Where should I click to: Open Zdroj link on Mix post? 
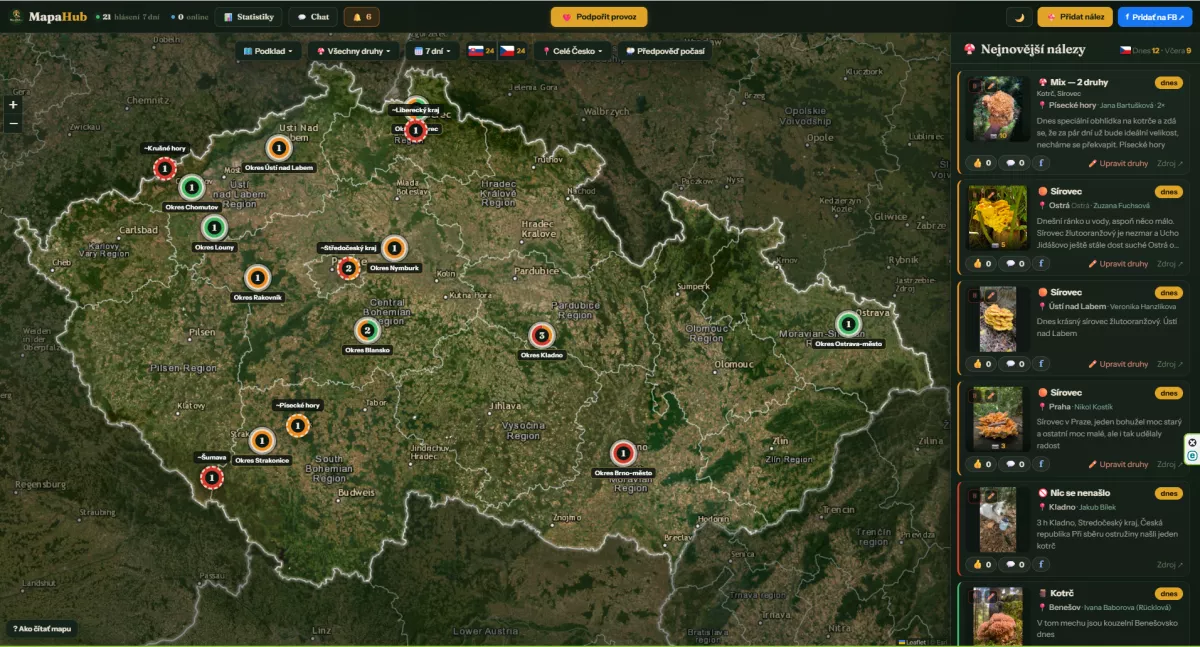(1169, 163)
